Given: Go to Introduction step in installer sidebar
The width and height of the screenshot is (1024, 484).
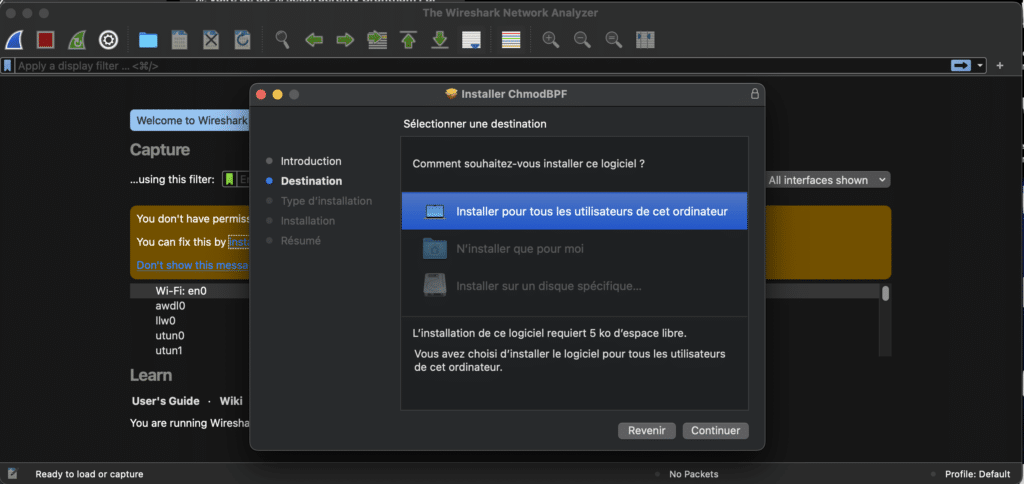Looking at the screenshot, I should 311,161.
